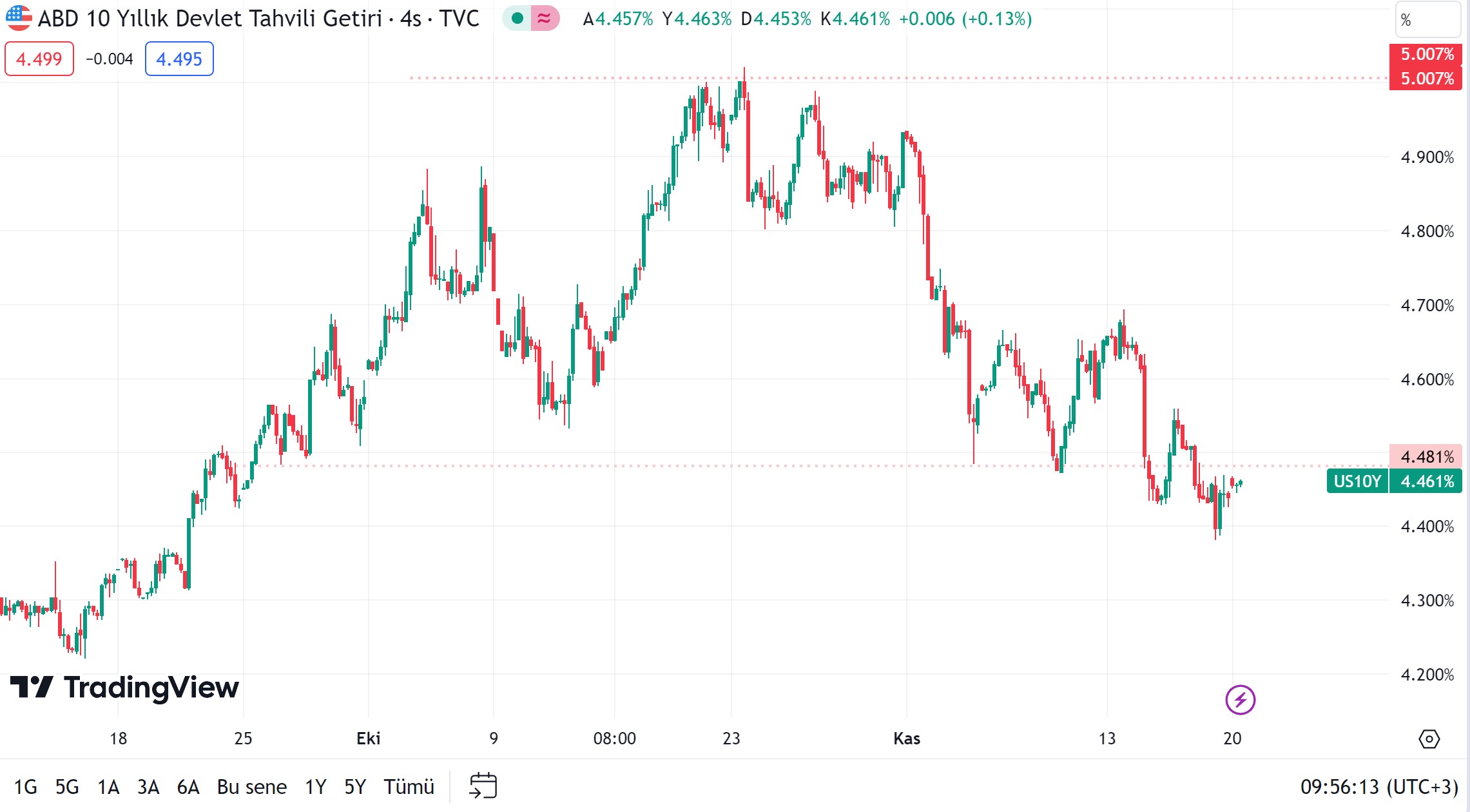Viewport: 1470px width, 812px height.
Task: Click the TradingView logo
Action: pyautogui.click(x=124, y=688)
